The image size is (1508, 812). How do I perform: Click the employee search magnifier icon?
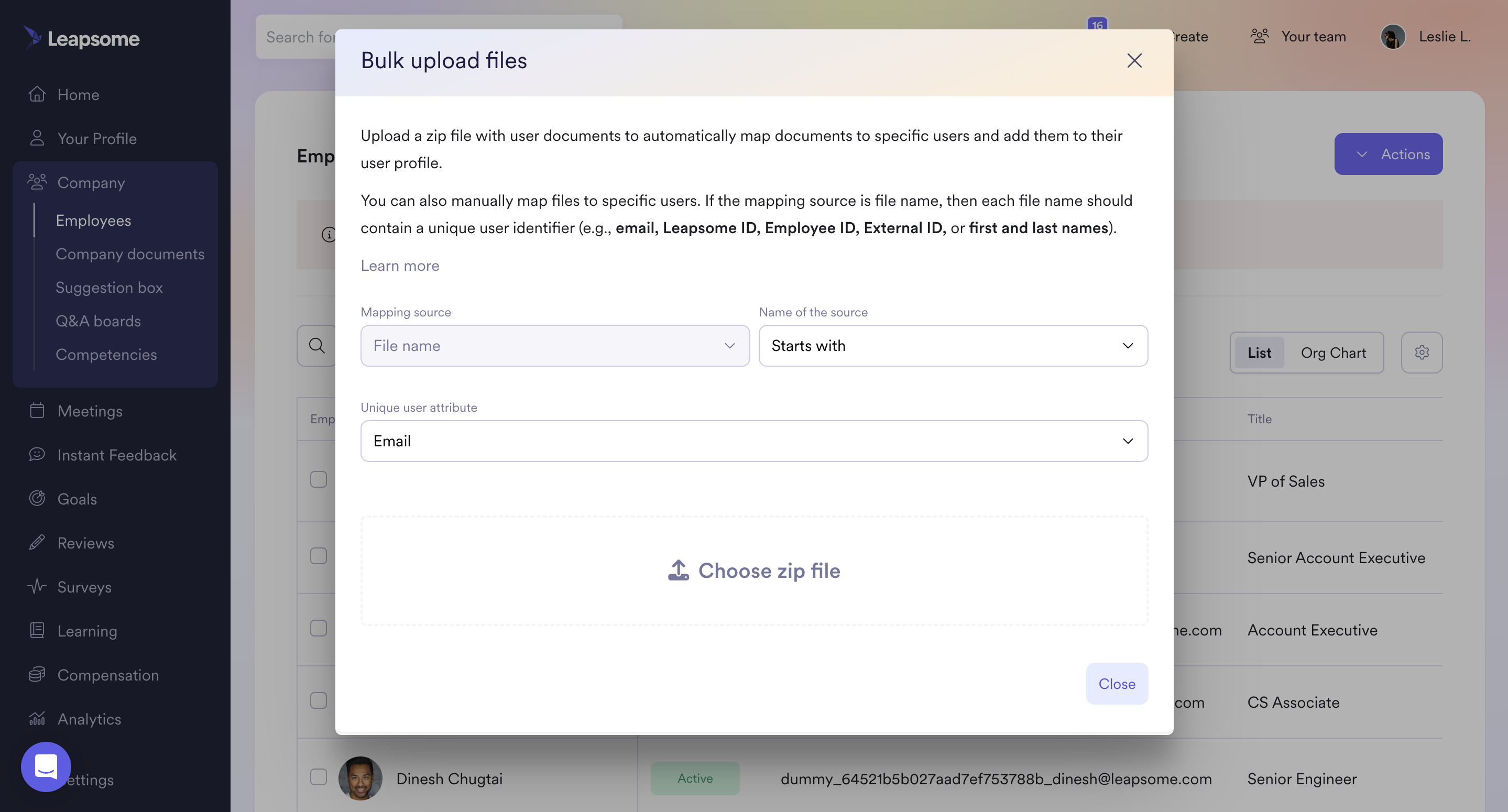coord(316,345)
